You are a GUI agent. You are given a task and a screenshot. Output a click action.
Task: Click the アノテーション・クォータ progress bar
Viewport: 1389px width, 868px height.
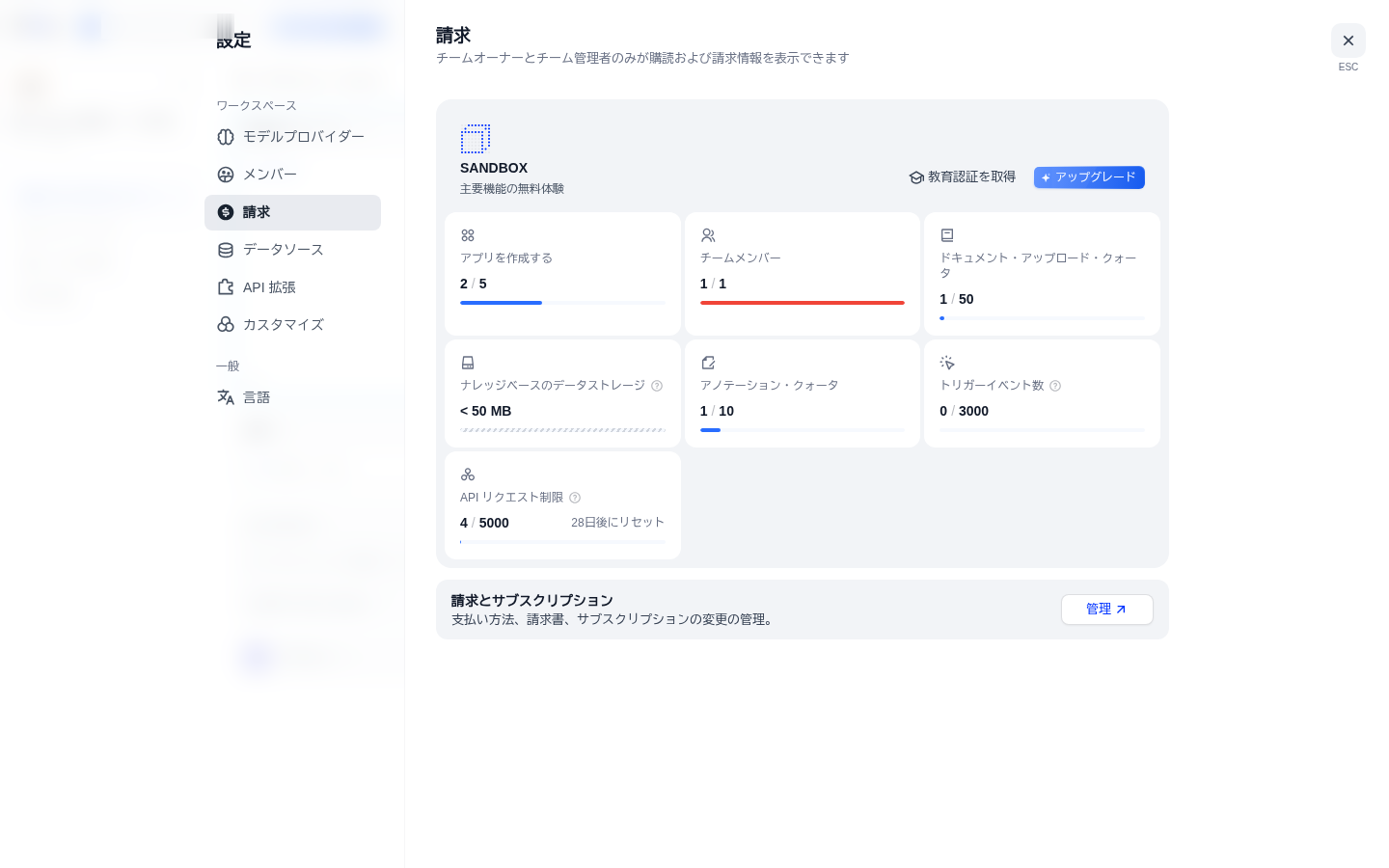803,430
